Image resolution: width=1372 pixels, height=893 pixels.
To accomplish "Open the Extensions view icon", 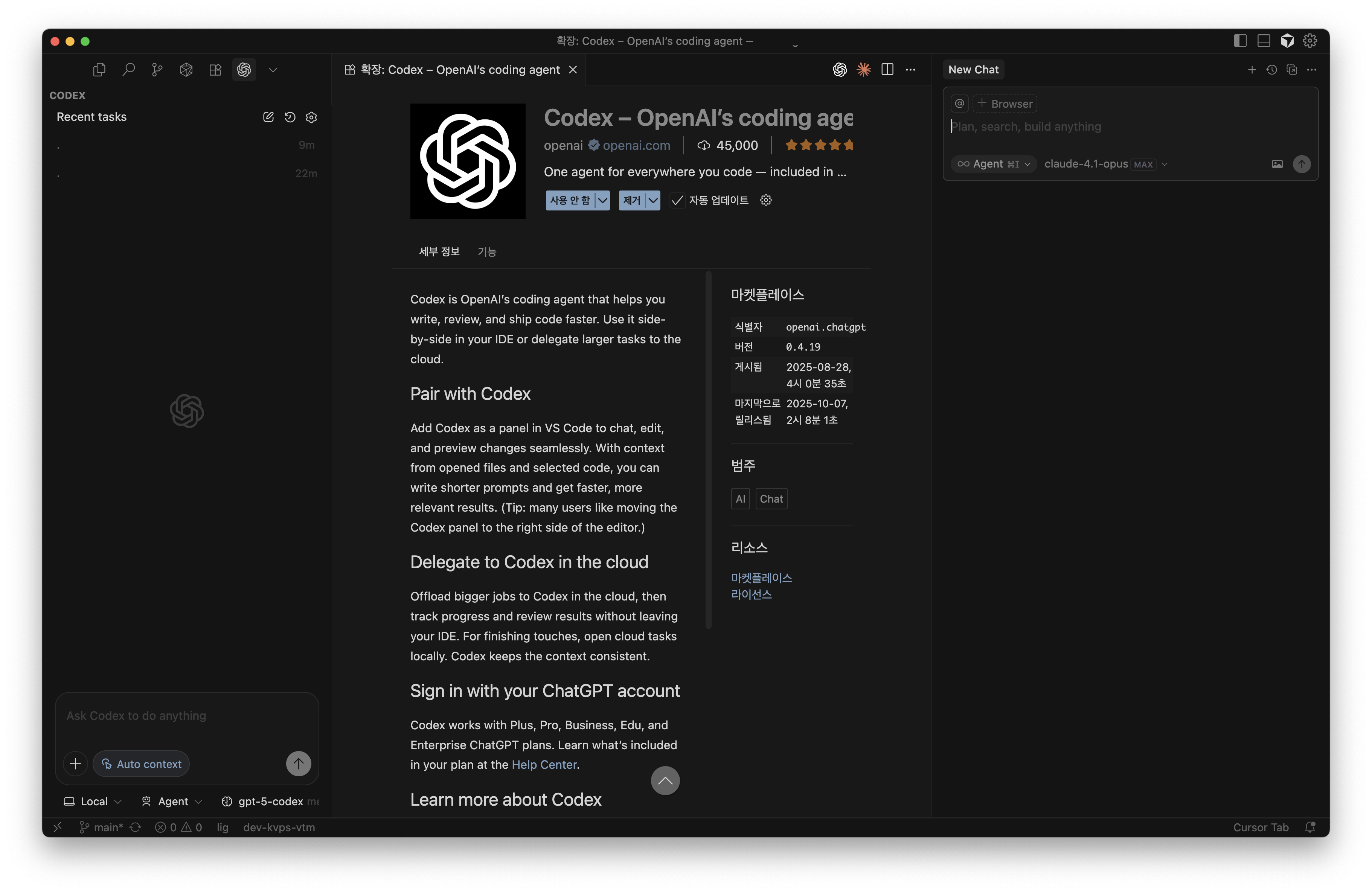I will [215, 70].
